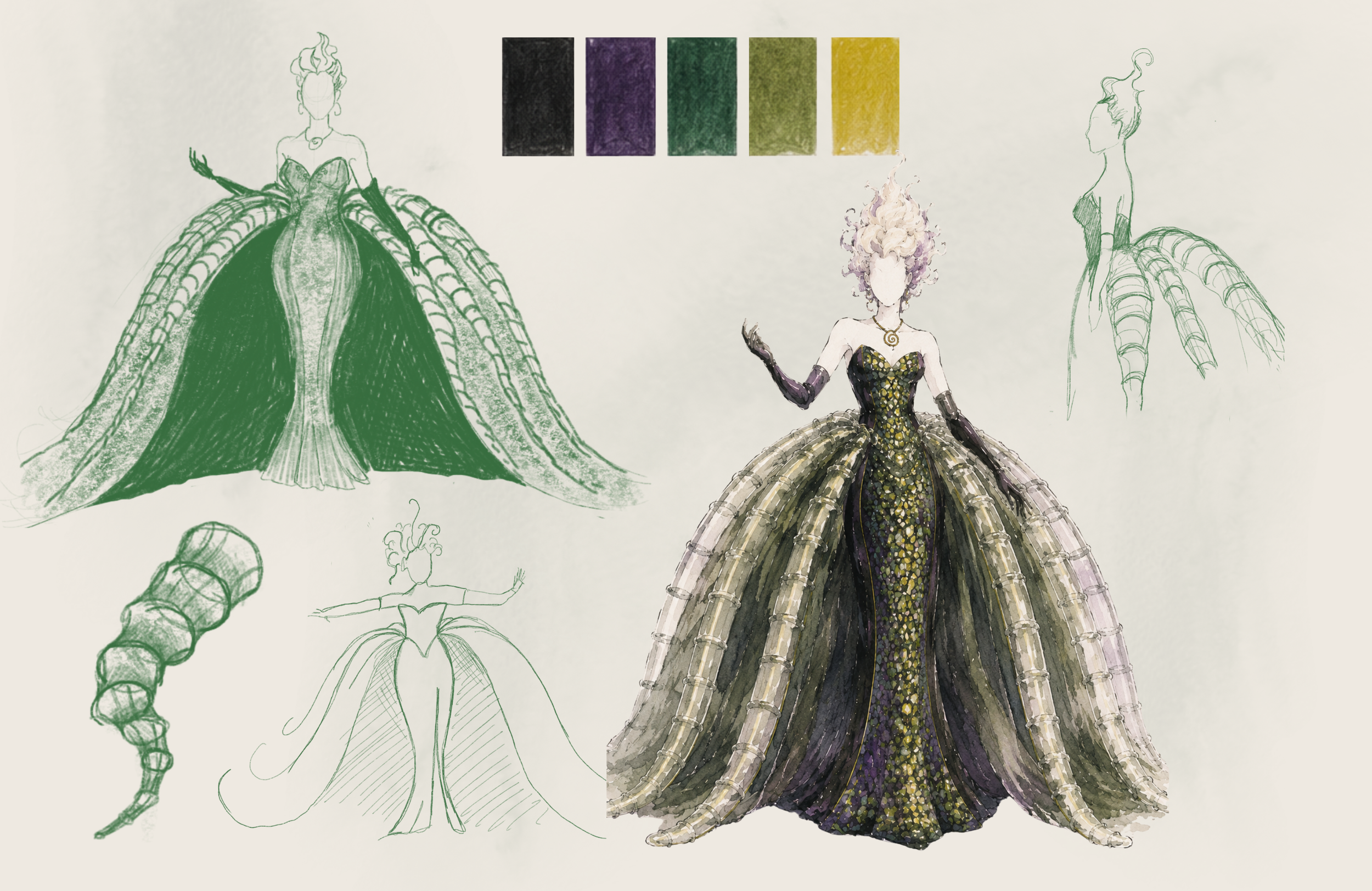Pick the black color swatch
Viewport: 1372px width, 891px height.
click(538, 97)
